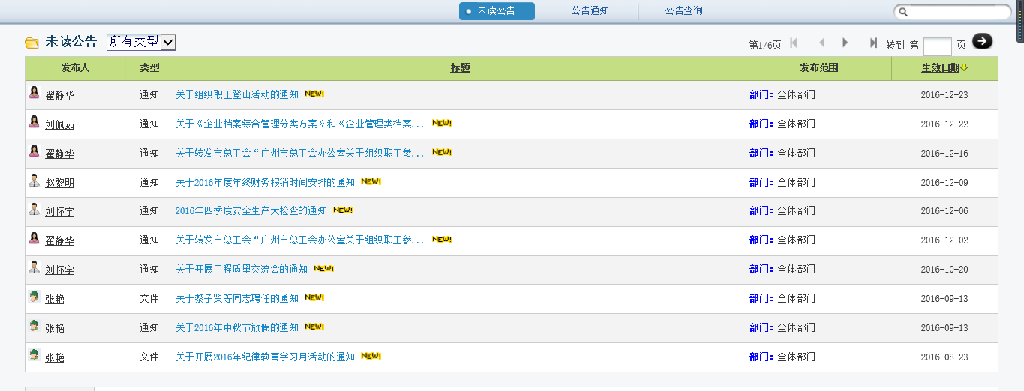Open the 所有类型 type filter dropdown
Viewport: 1024px width, 391px height.
[x=142, y=42]
